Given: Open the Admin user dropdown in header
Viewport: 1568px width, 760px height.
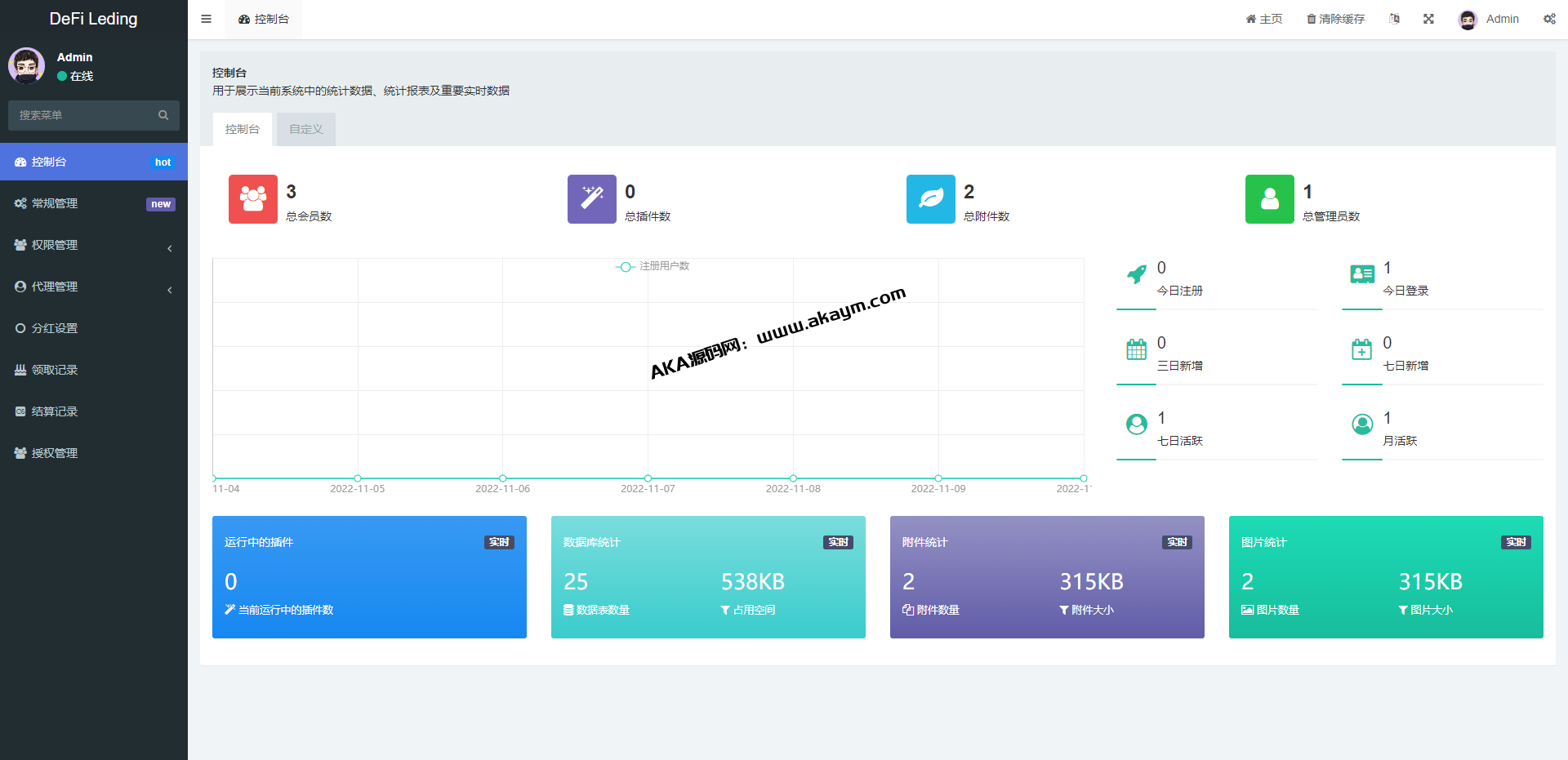Looking at the screenshot, I should [1489, 19].
